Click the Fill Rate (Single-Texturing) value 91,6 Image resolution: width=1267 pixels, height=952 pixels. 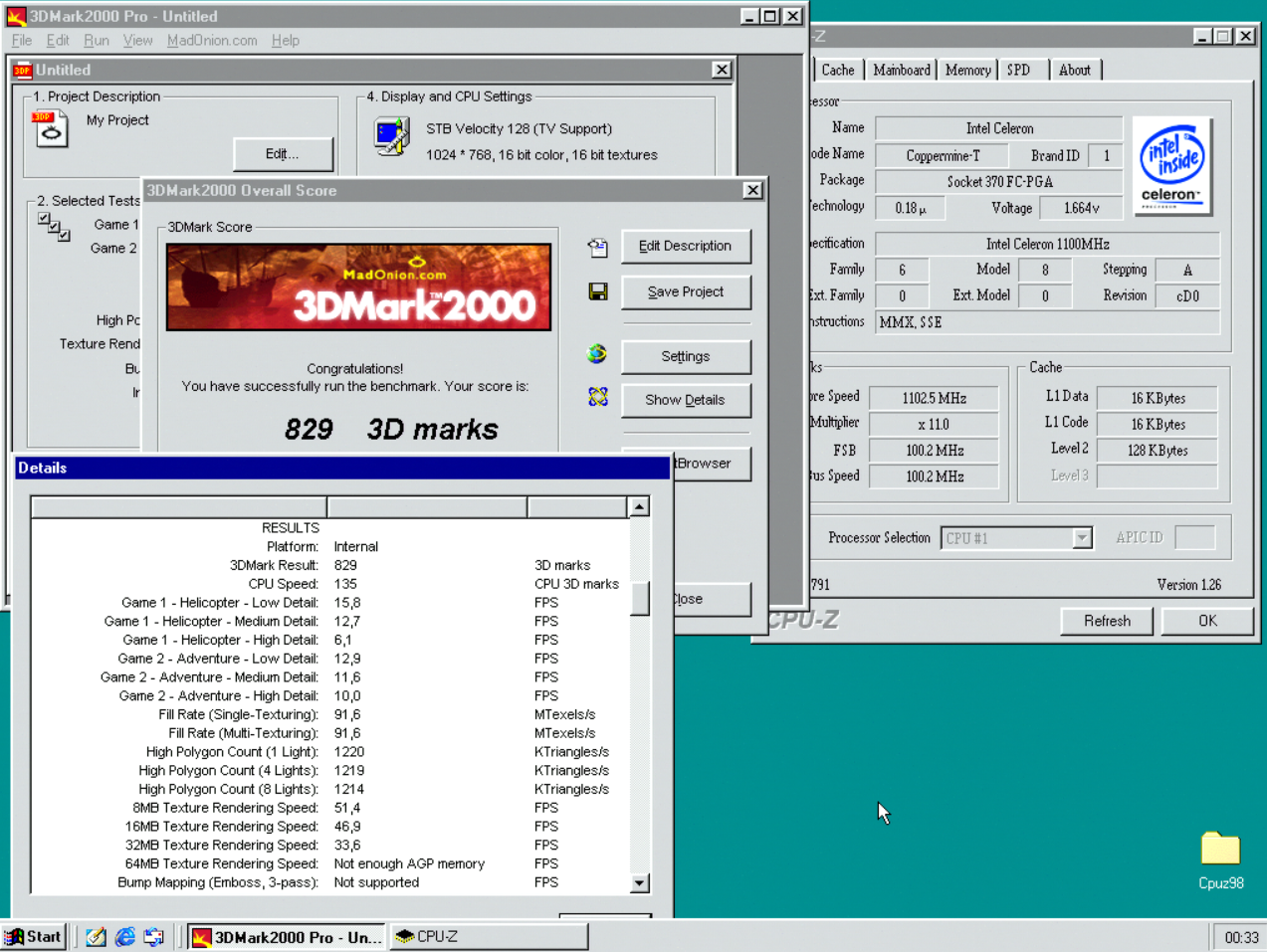tap(347, 714)
